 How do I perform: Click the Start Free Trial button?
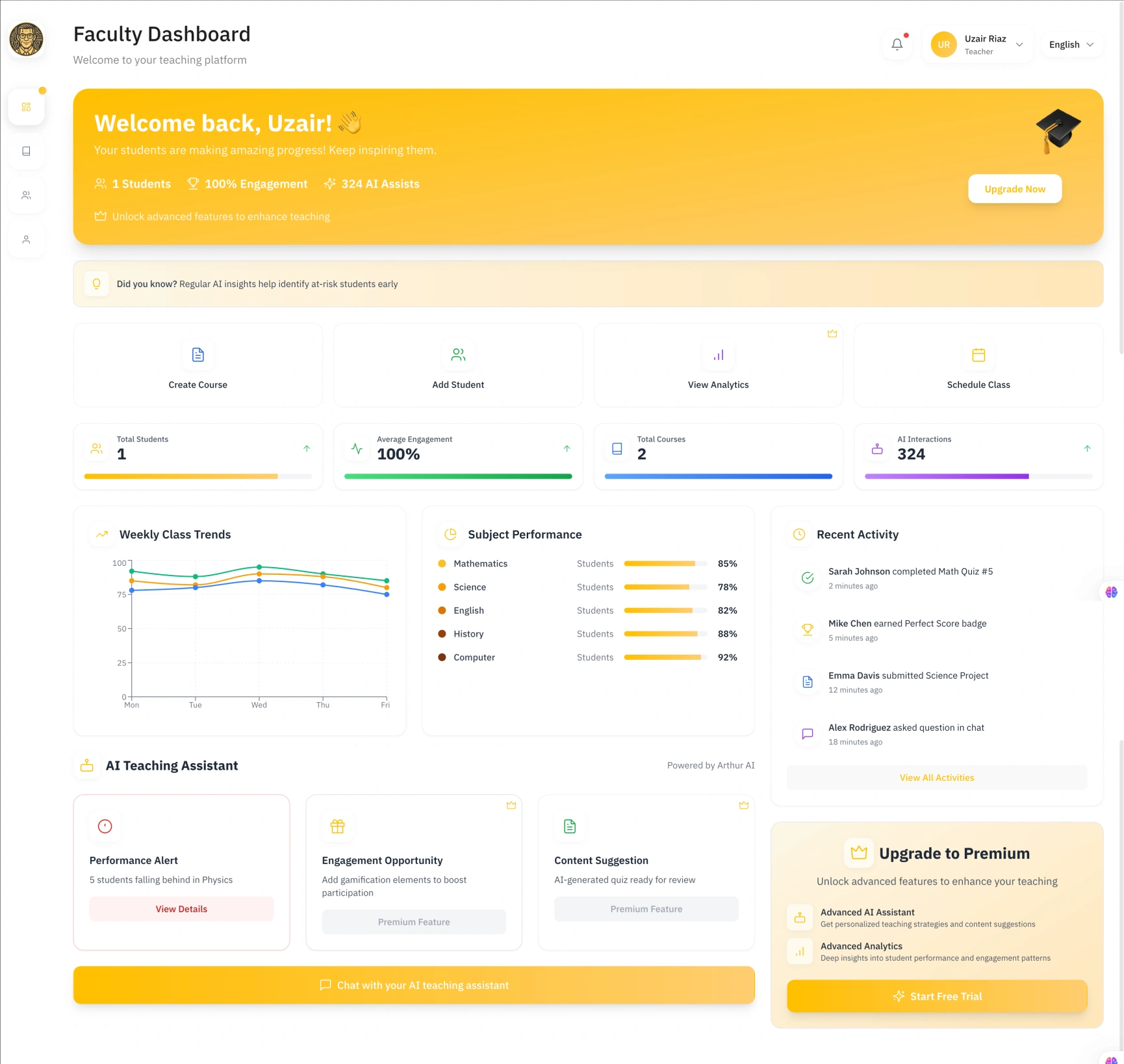937,996
